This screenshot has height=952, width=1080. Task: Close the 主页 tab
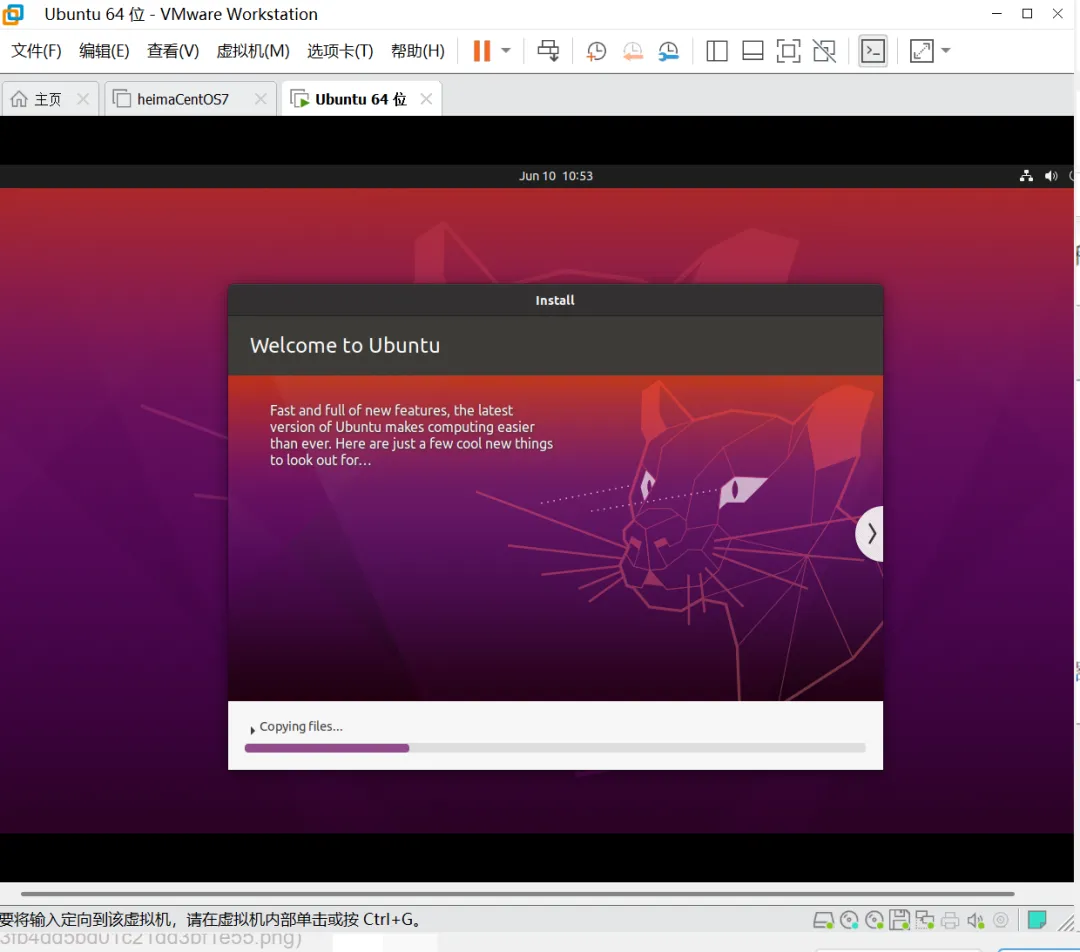(x=83, y=99)
